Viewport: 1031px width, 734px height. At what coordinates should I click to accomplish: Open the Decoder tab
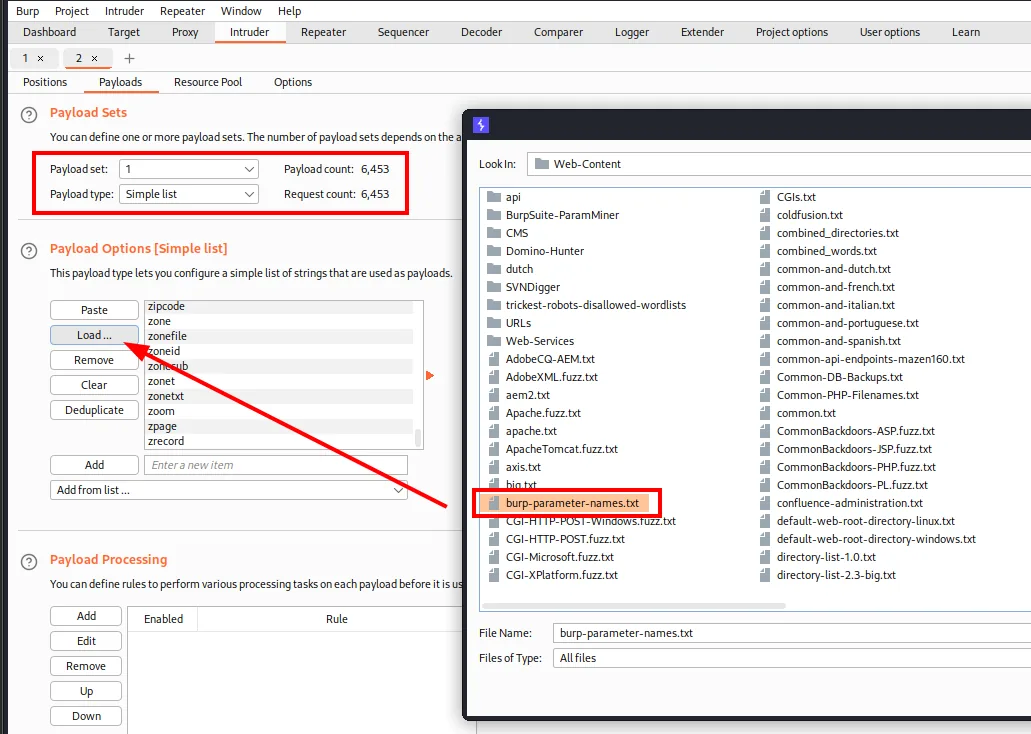[x=481, y=32]
